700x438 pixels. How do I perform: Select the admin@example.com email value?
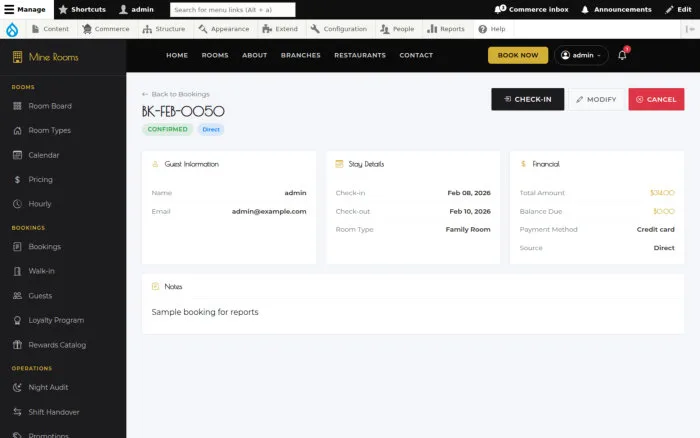pyautogui.click(x=269, y=212)
